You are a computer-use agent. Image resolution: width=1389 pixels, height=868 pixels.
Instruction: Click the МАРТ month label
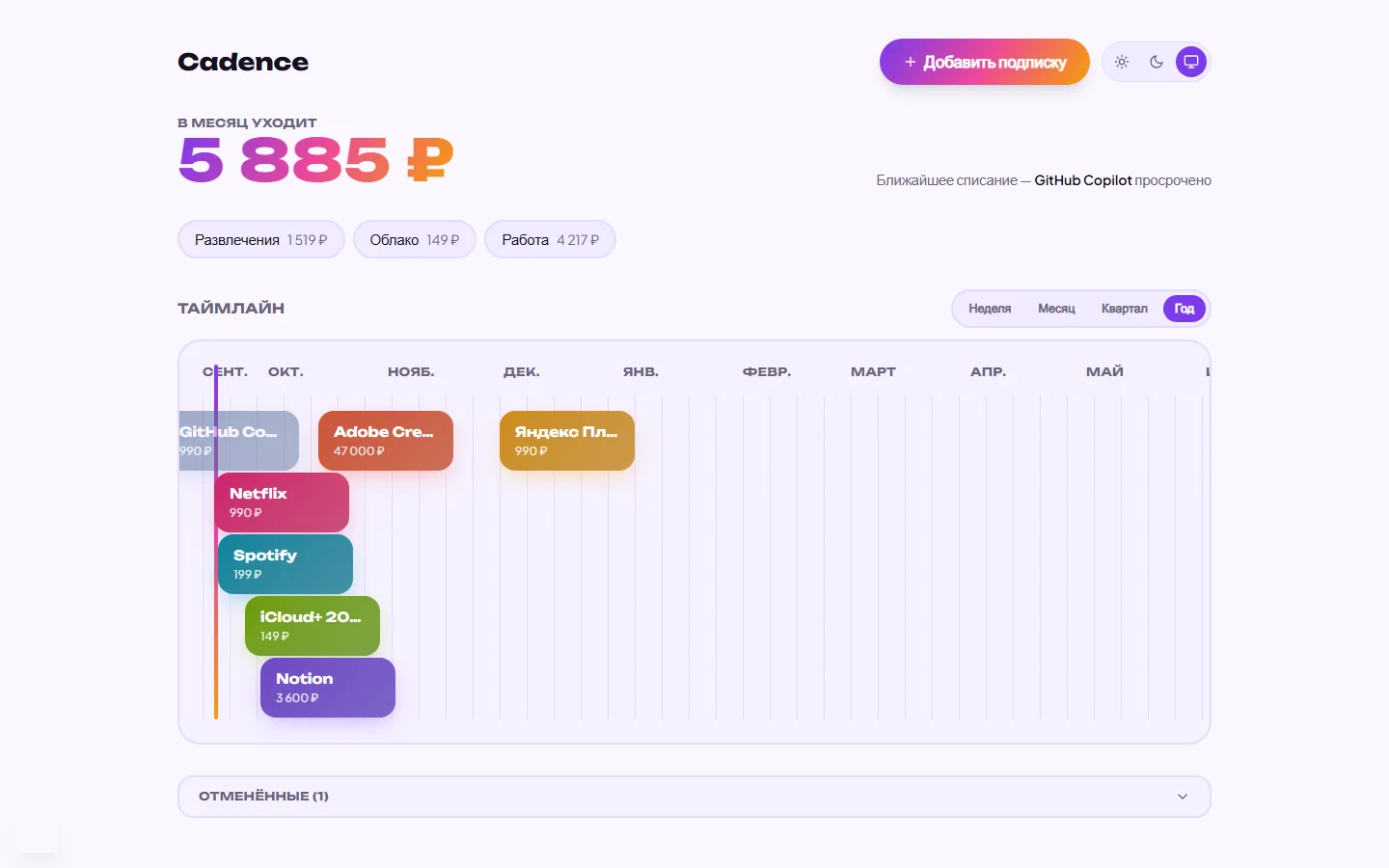[873, 371]
